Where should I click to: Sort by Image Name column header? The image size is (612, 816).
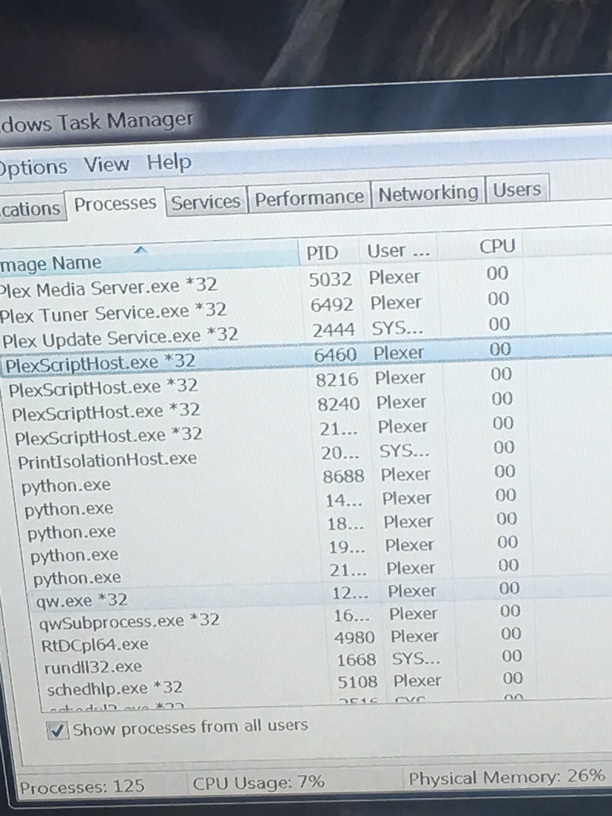148,258
